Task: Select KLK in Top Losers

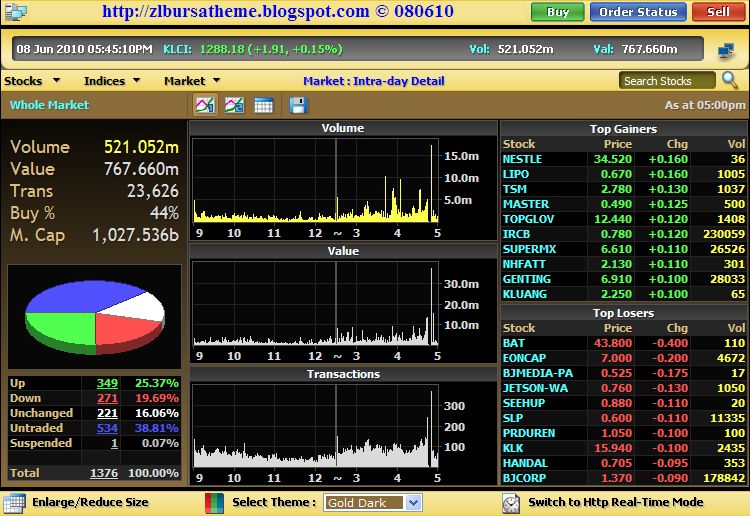Action: pyautogui.click(x=513, y=448)
